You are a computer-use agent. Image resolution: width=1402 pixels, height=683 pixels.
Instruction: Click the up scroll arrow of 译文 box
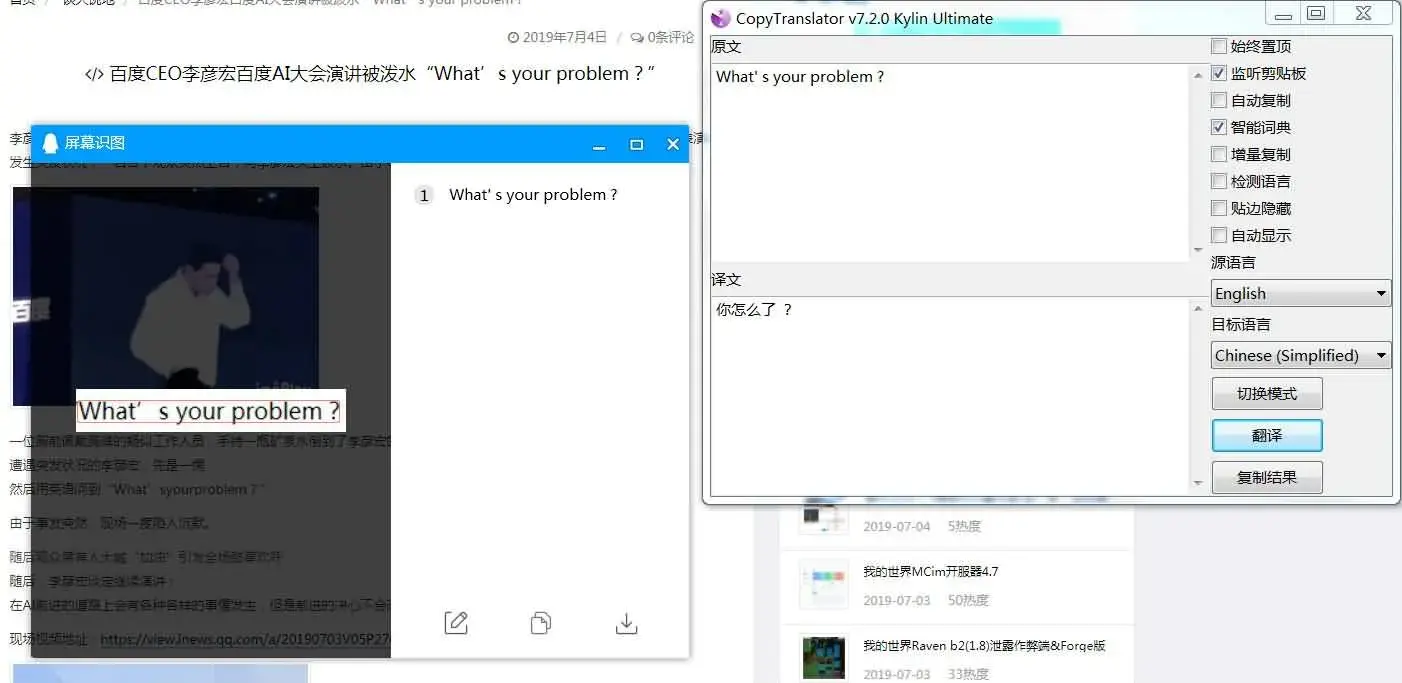click(x=1198, y=309)
